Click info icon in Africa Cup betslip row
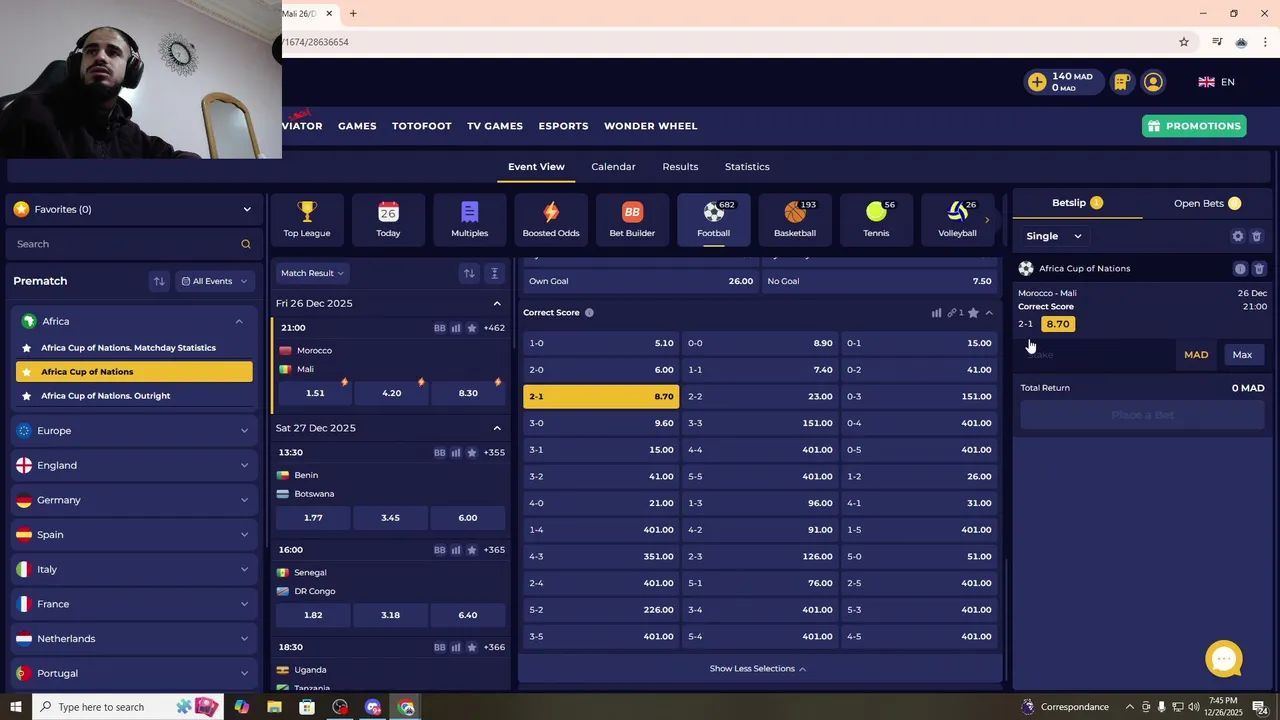 1240,269
